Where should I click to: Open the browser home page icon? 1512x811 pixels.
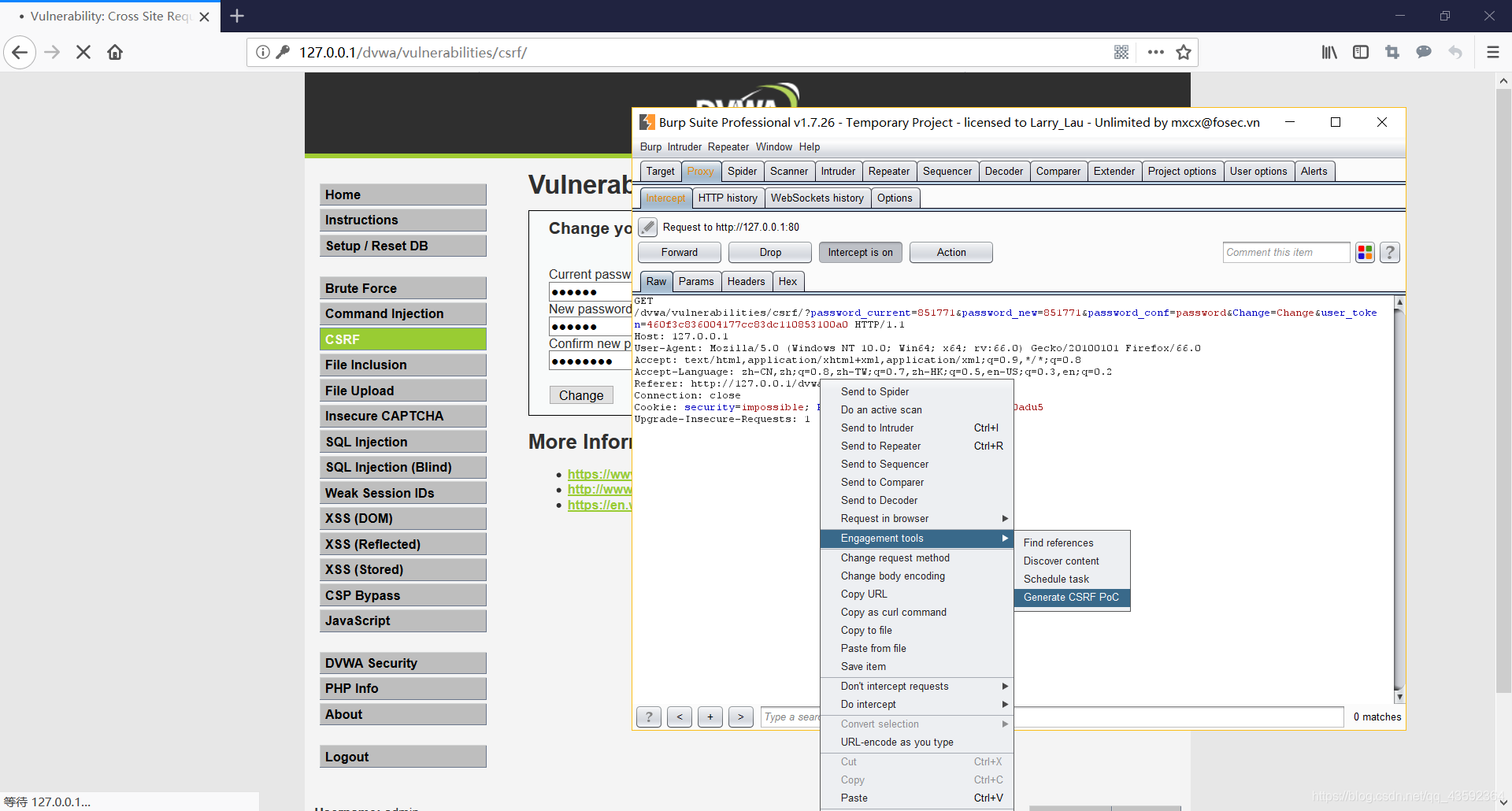pyautogui.click(x=115, y=53)
